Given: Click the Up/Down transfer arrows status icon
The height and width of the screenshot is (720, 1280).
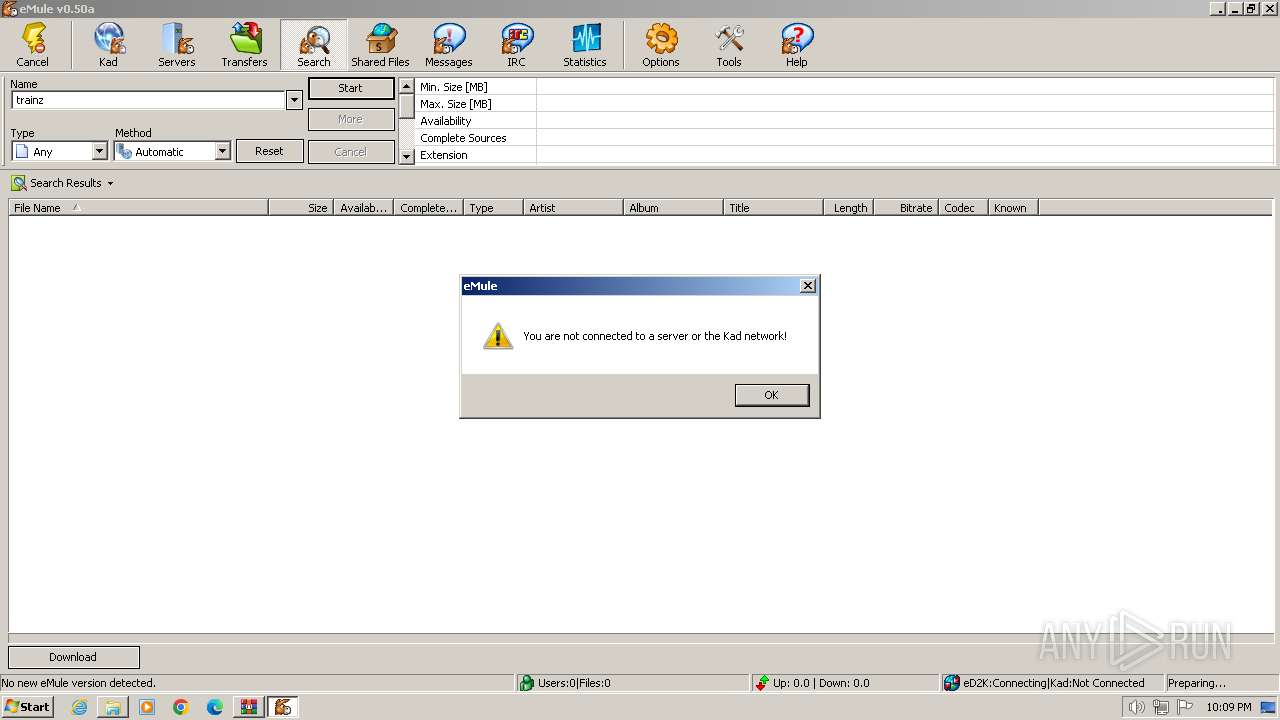Looking at the screenshot, I should pos(762,683).
